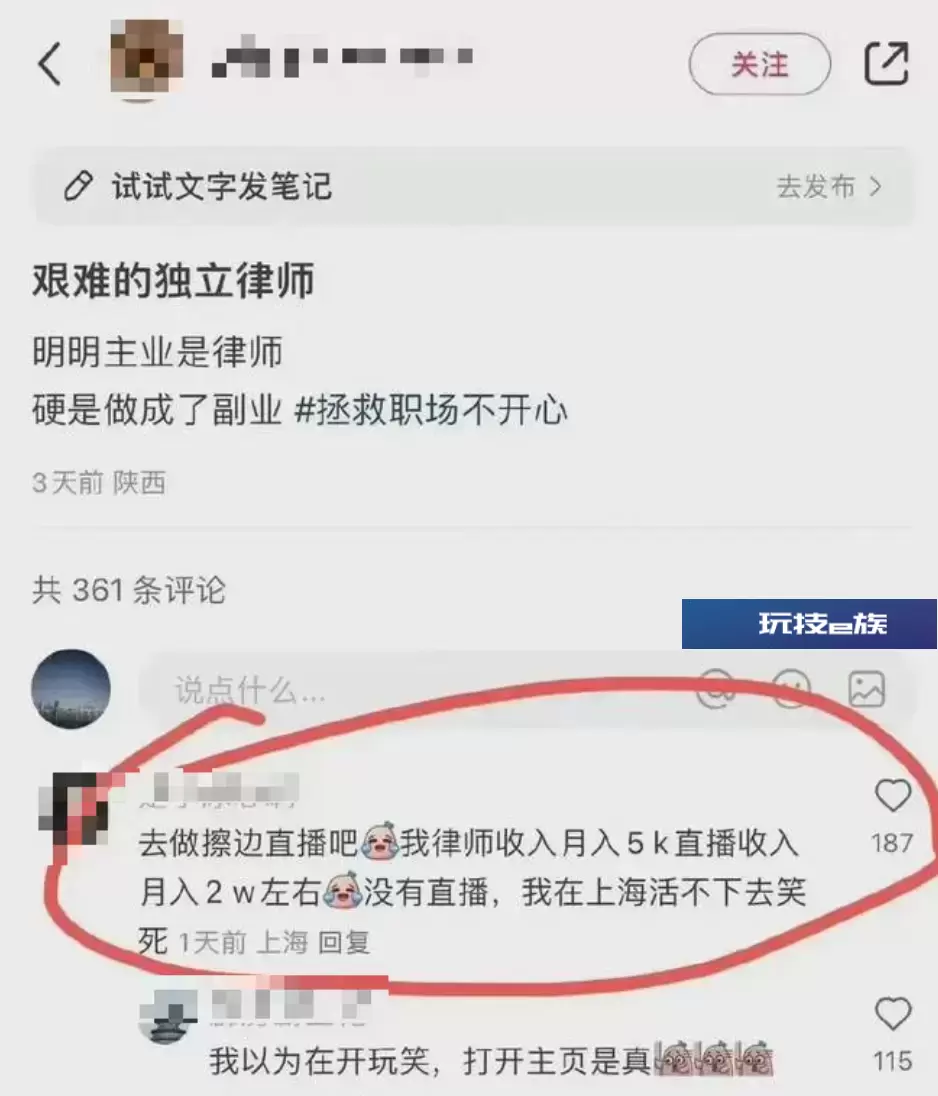Open the reply author's avatar

tap(168, 1018)
